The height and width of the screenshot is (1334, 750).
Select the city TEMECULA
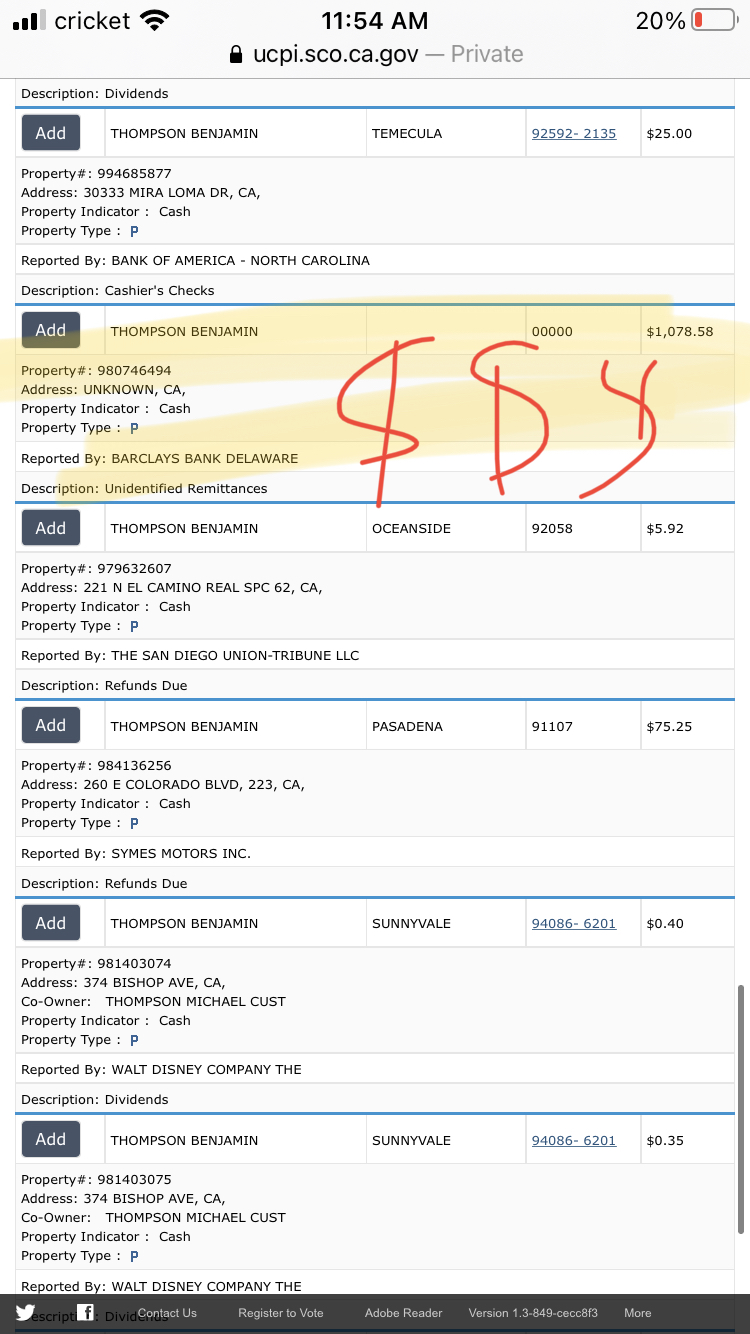[407, 133]
